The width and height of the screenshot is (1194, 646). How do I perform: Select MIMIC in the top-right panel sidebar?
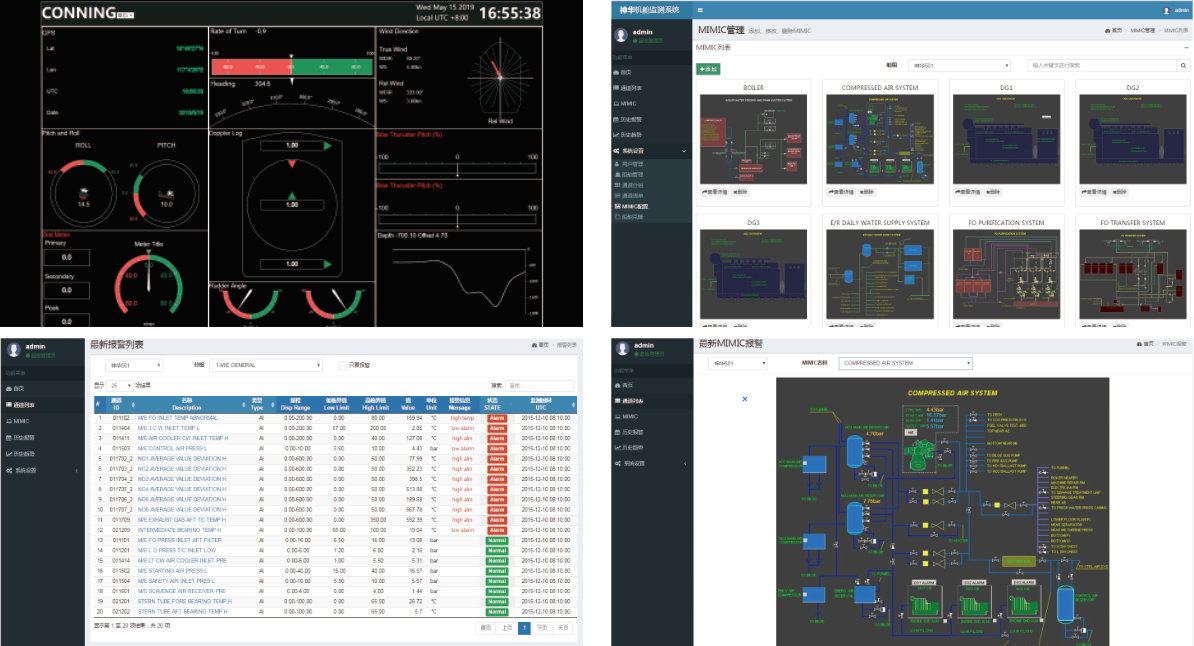tap(628, 103)
